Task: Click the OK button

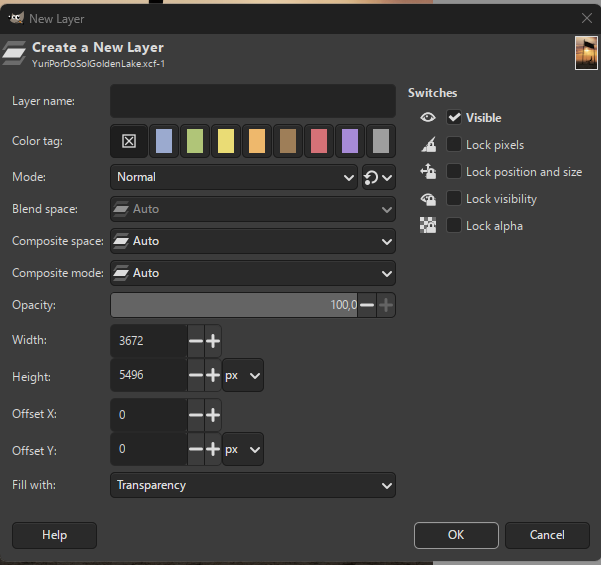Action: click(456, 535)
